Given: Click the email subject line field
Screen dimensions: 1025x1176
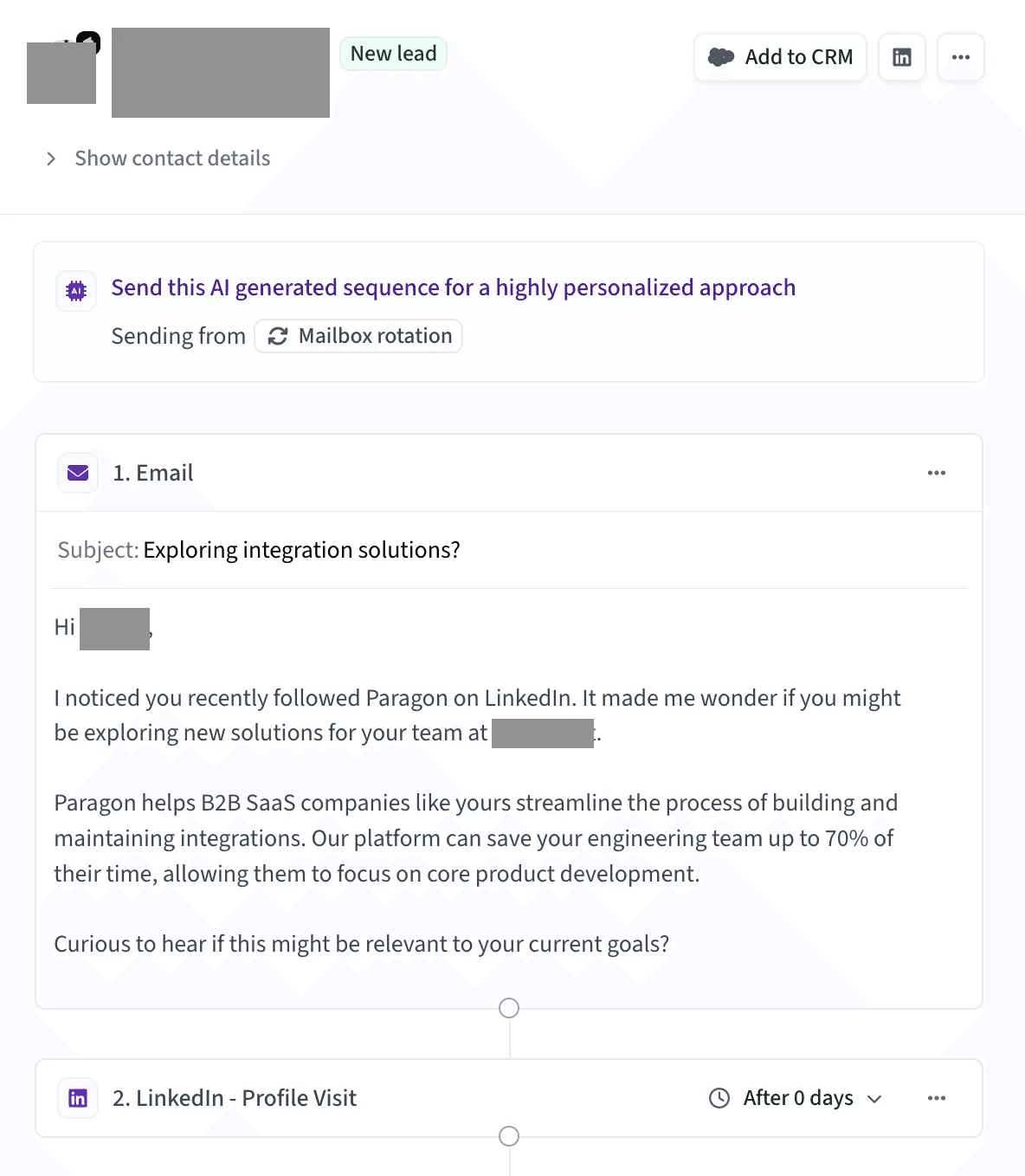Looking at the screenshot, I should point(301,550).
